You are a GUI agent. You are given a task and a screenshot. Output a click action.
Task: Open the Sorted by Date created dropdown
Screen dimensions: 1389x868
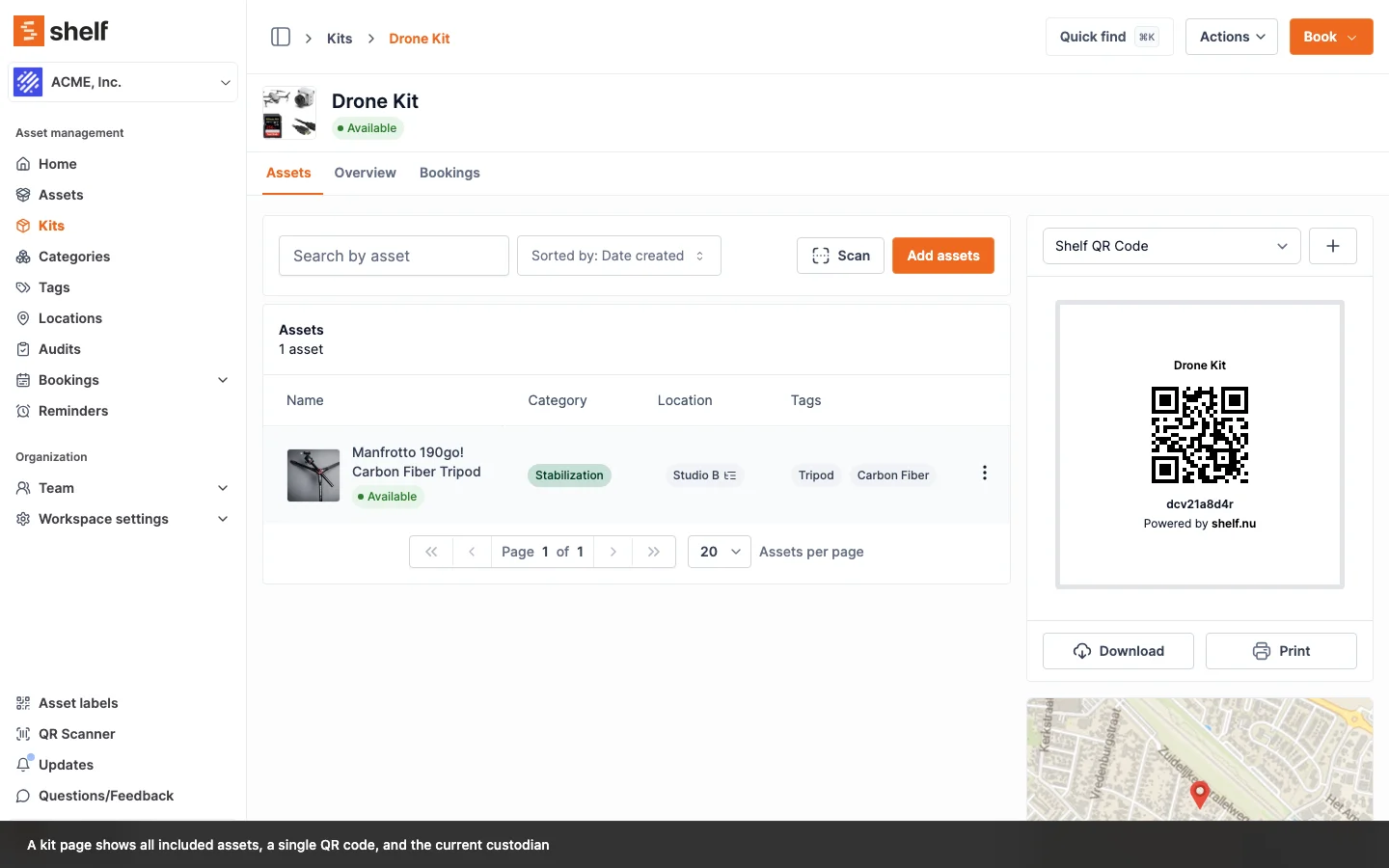click(x=618, y=256)
